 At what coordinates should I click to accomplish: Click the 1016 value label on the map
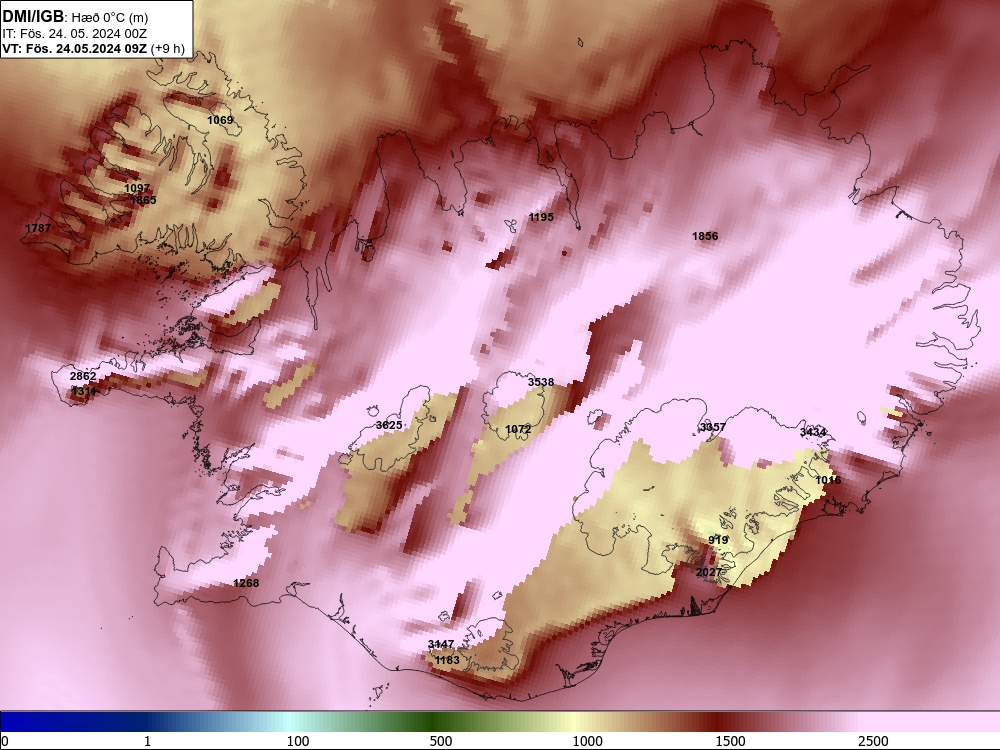[828, 480]
